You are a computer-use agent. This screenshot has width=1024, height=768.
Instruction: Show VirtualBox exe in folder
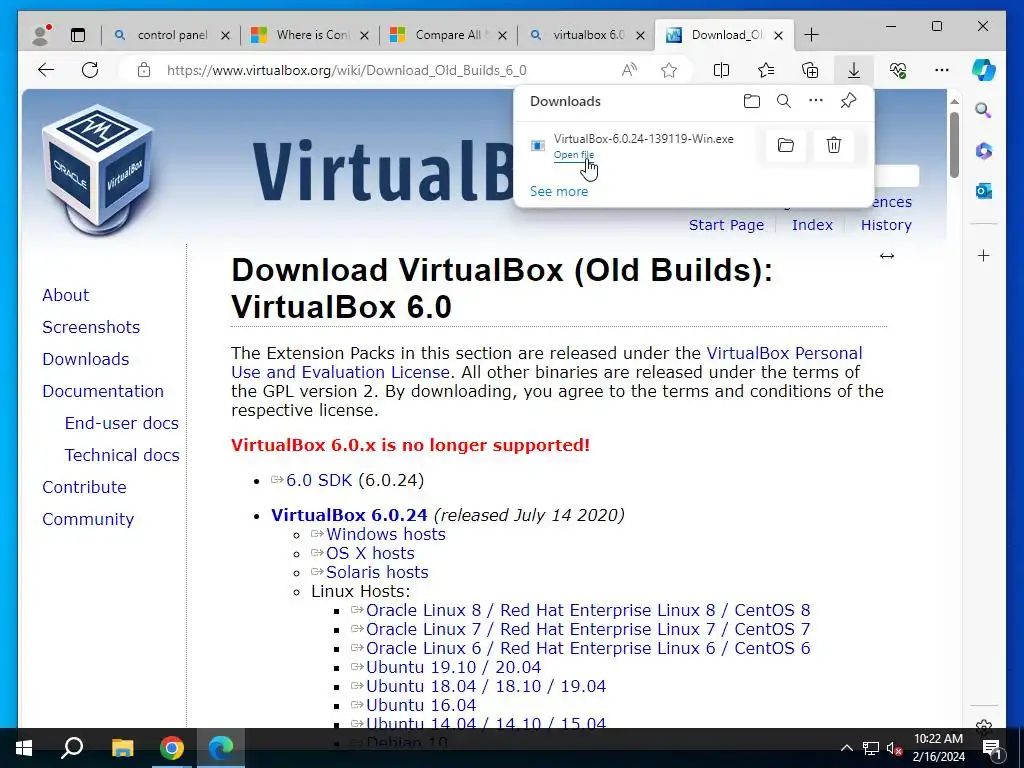point(786,145)
